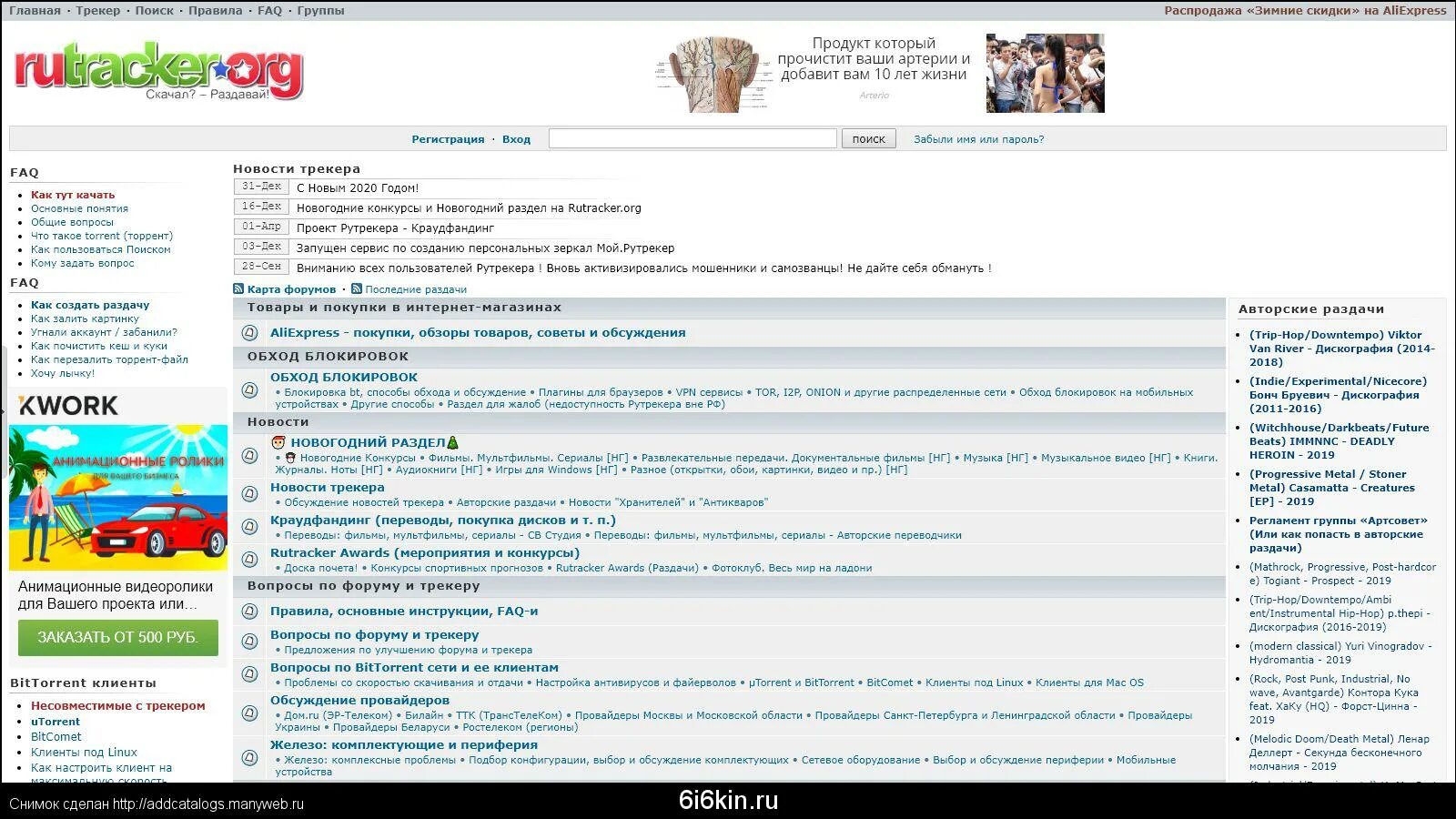The height and width of the screenshot is (819, 1456).
Task: Click forum icon beside Новости трекера forum row
Action: 249,494
